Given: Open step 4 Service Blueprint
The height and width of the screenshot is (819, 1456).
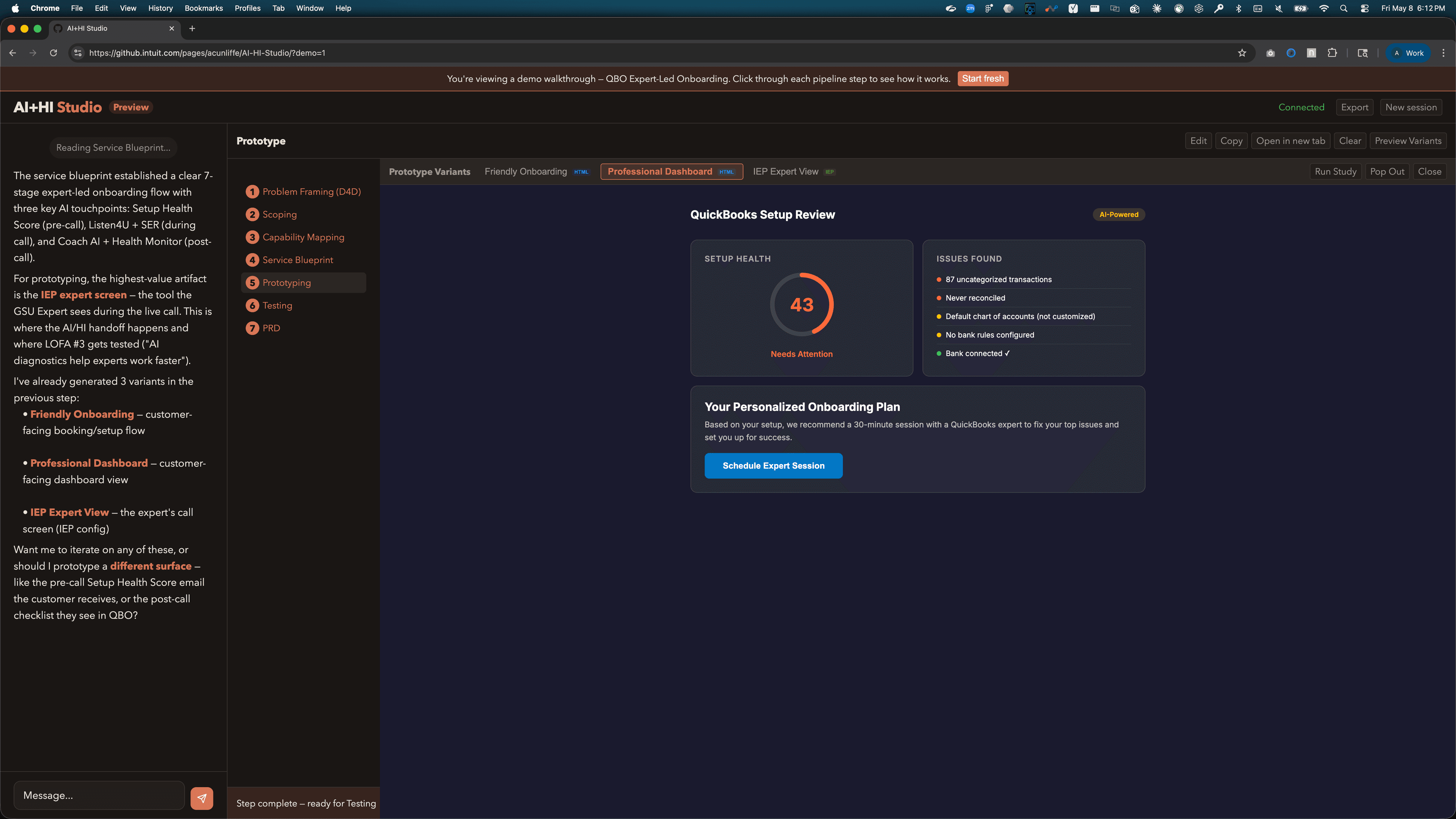Looking at the screenshot, I should pos(304,260).
